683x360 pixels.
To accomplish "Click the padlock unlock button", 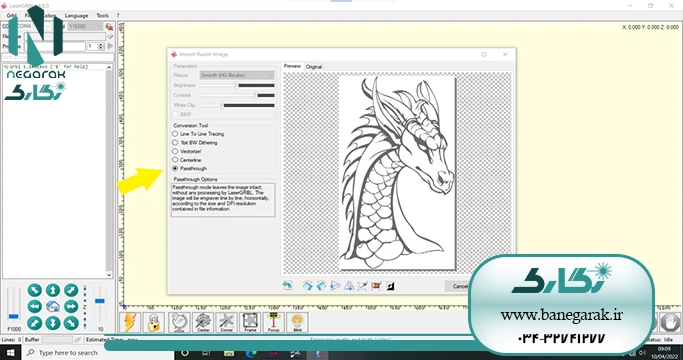I will [x=153, y=323].
